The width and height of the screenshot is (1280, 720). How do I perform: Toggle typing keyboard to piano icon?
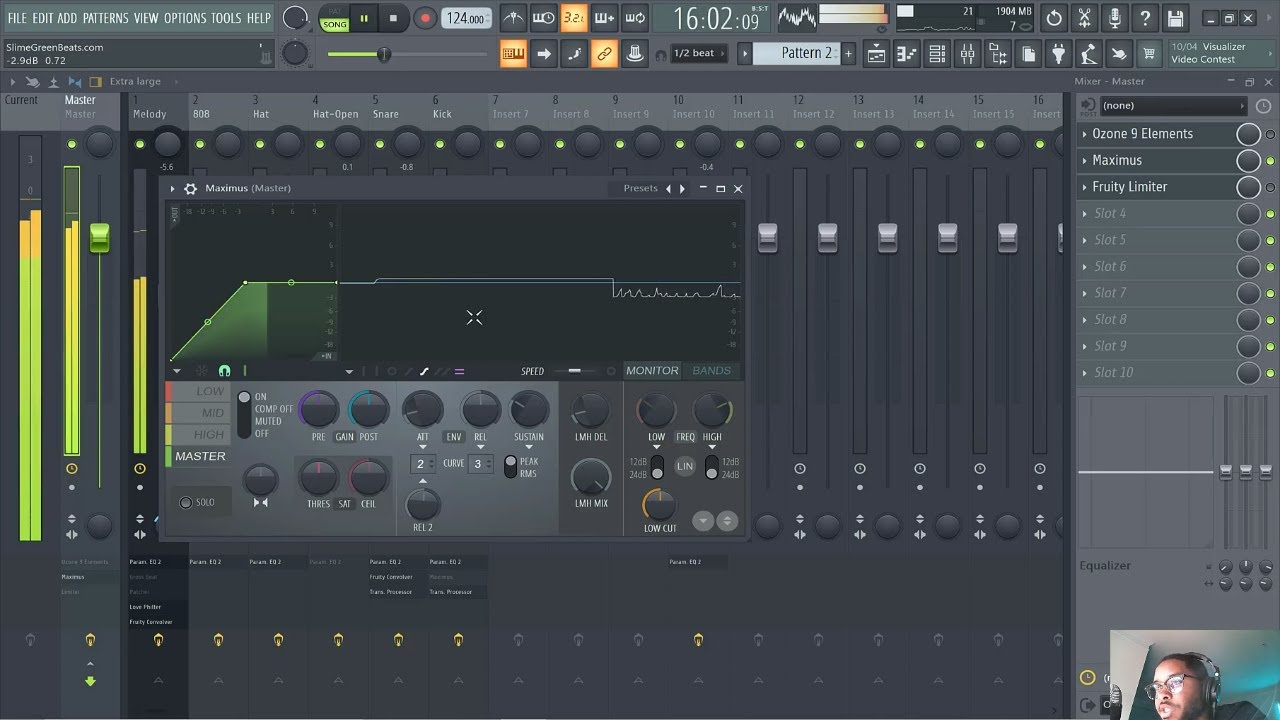click(x=513, y=54)
